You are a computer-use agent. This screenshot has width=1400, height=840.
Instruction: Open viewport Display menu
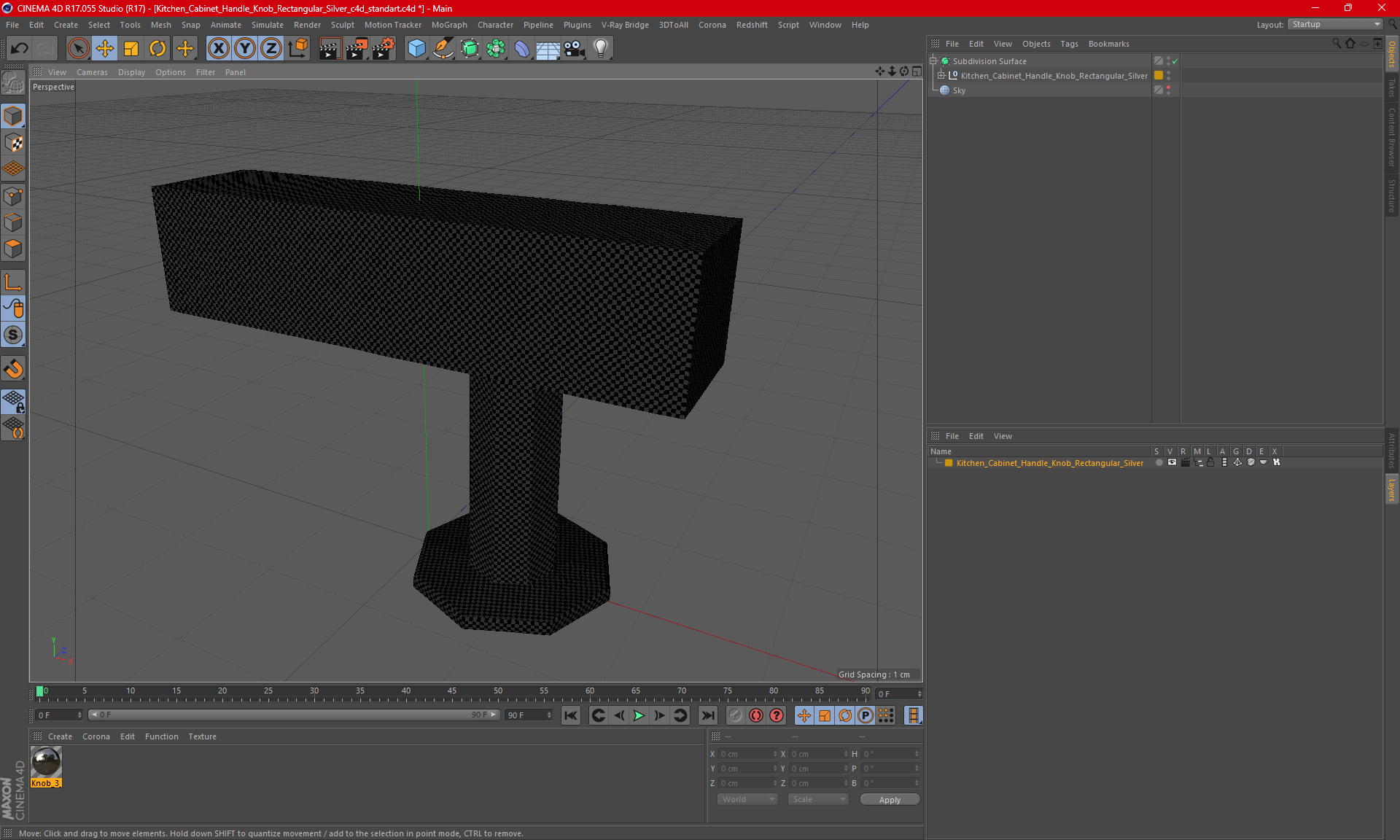[x=131, y=72]
